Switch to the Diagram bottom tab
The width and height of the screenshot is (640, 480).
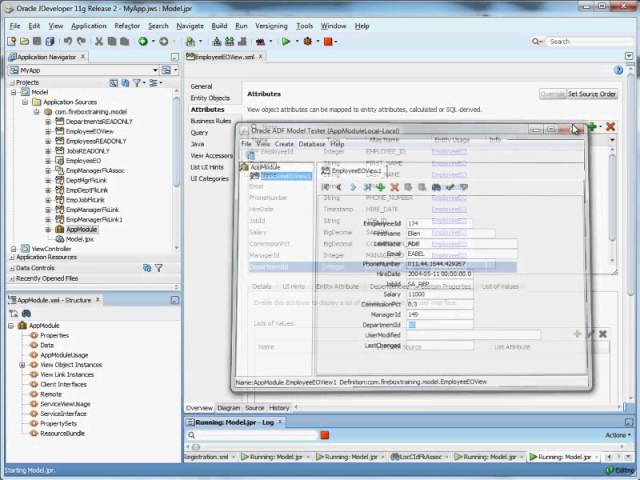tap(229, 408)
